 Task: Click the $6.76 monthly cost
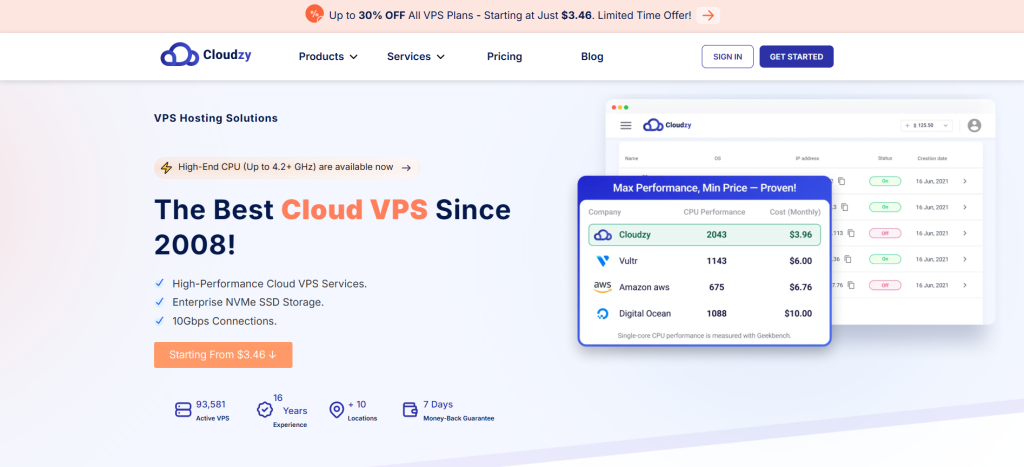coord(800,287)
